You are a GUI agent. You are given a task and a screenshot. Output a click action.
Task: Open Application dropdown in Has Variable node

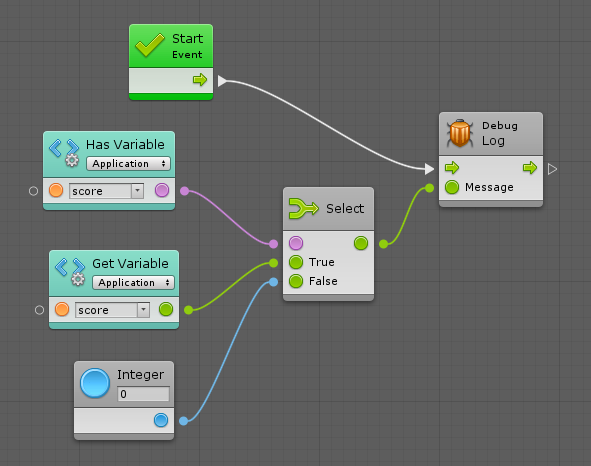click(128, 164)
